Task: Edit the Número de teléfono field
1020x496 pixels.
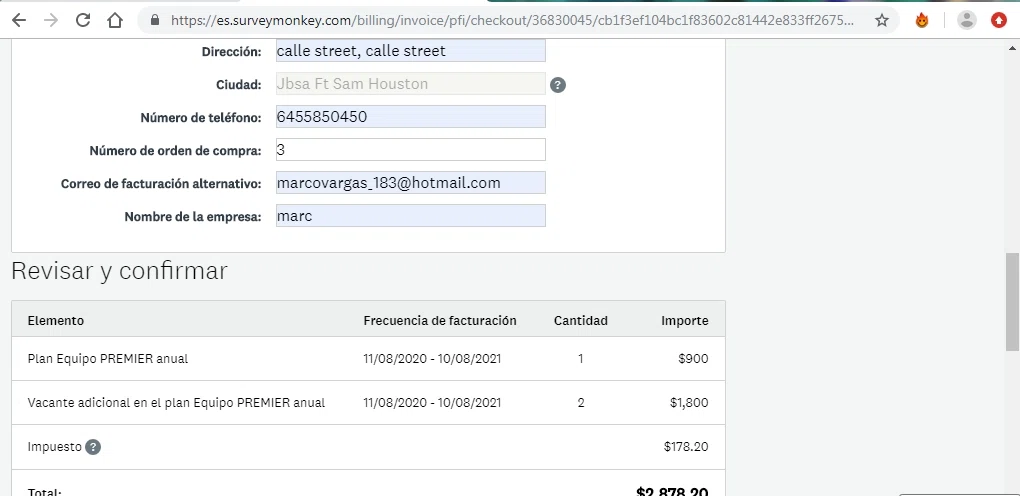Action: (410, 117)
